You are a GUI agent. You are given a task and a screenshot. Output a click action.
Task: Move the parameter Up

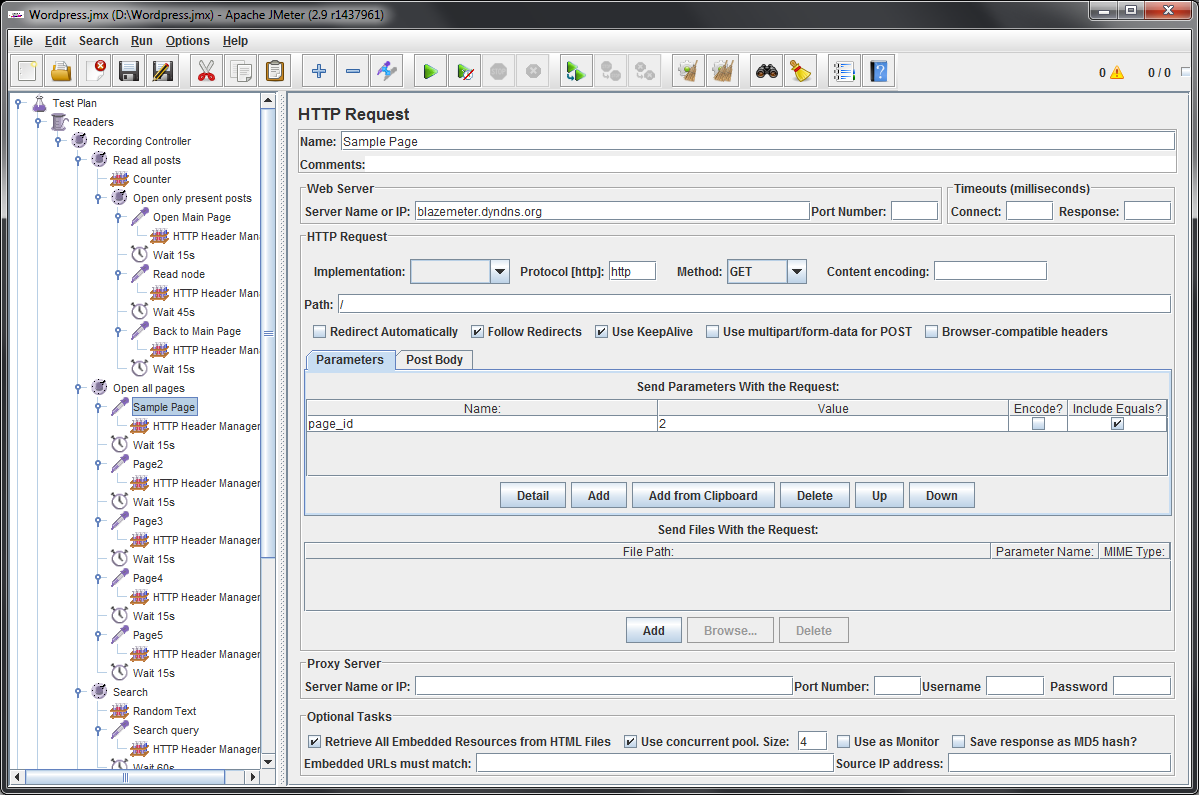pyautogui.click(x=879, y=495)
